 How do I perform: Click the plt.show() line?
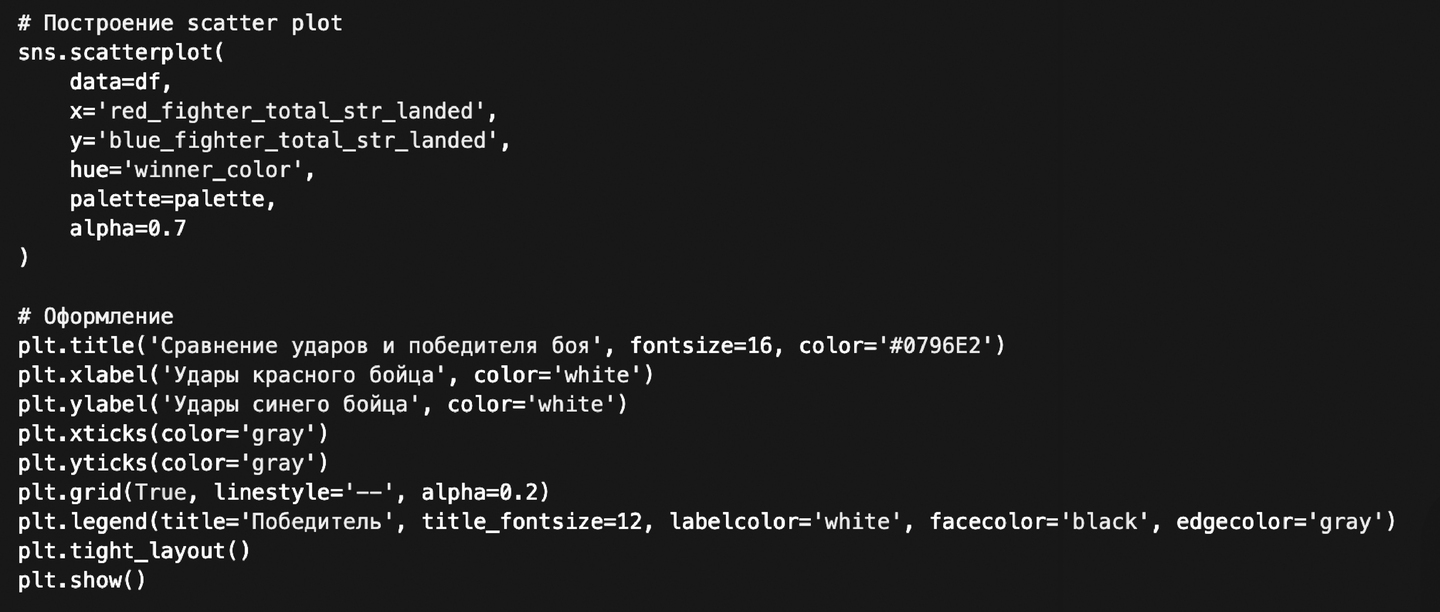pyautogui.click(x=82, y=580)
